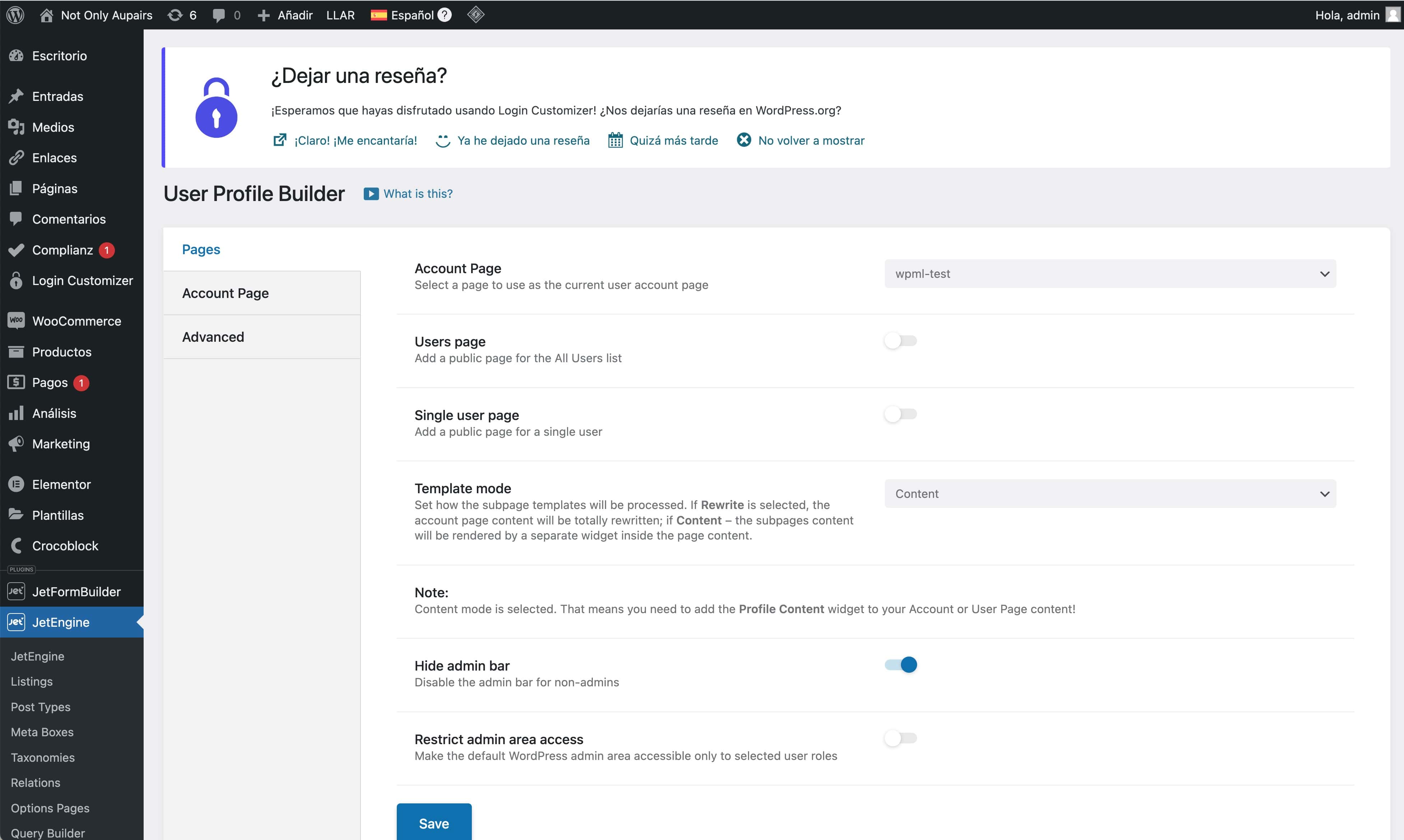Click the Enlaces chain icon
The image size is (1404, 840).
(x=17, y=157)
